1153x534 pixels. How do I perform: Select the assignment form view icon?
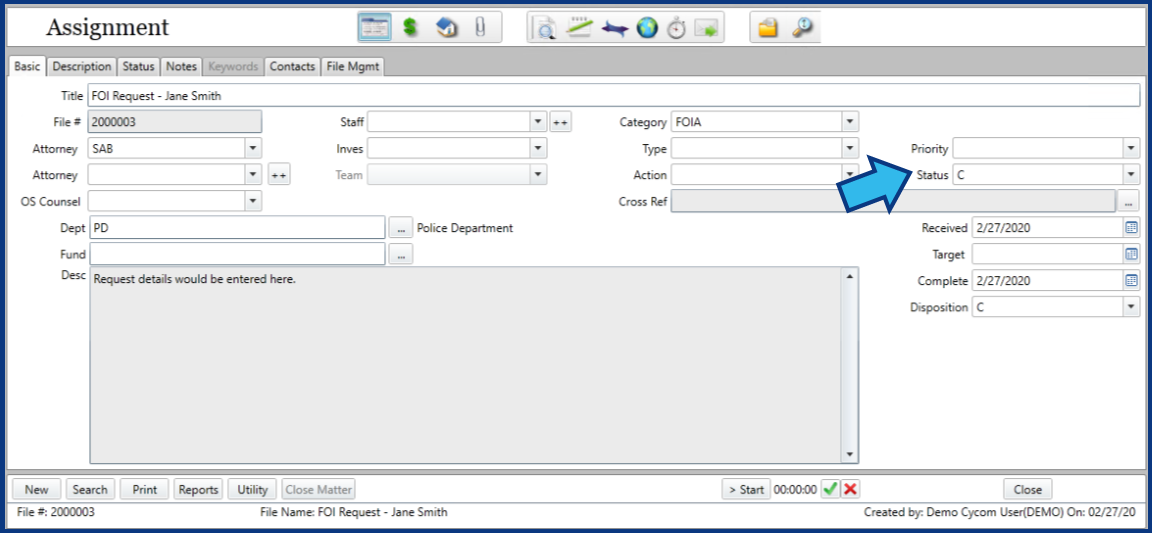pos(375,28)
